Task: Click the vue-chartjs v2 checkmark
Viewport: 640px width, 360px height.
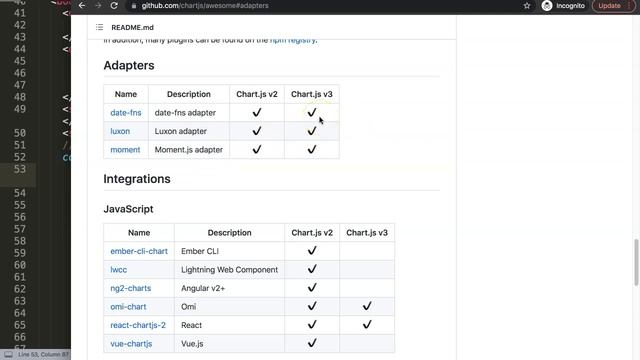Action: point(312,343)
